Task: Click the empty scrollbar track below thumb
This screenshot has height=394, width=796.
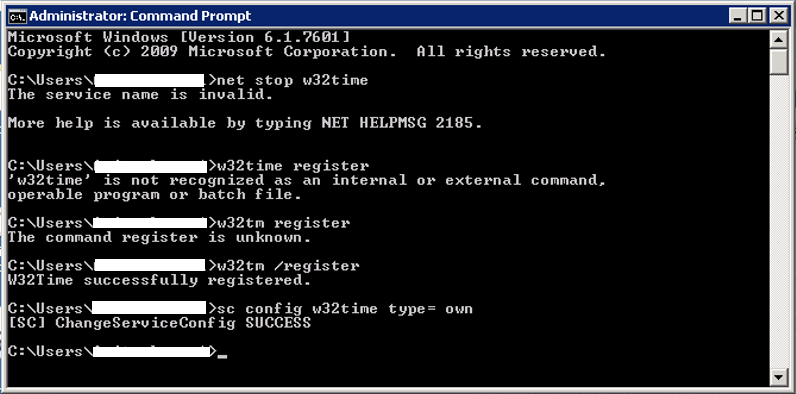Action: [778, 222]
